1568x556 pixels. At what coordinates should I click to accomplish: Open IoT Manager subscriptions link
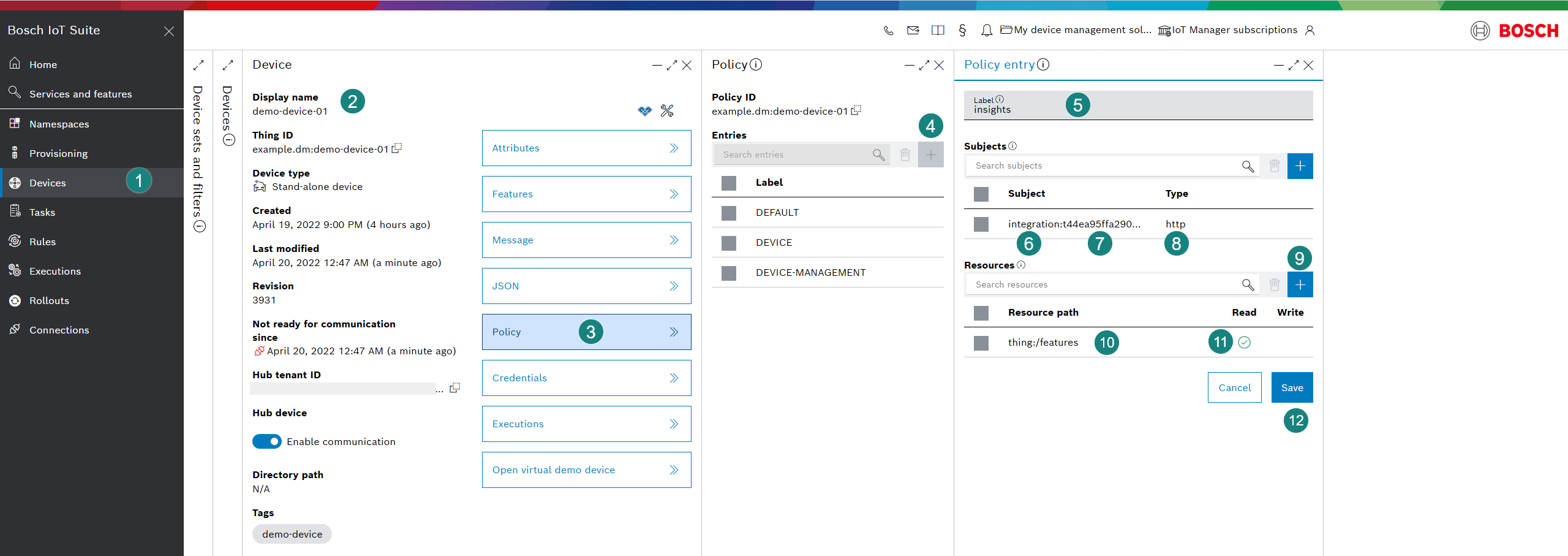(x=1228, y=30)
